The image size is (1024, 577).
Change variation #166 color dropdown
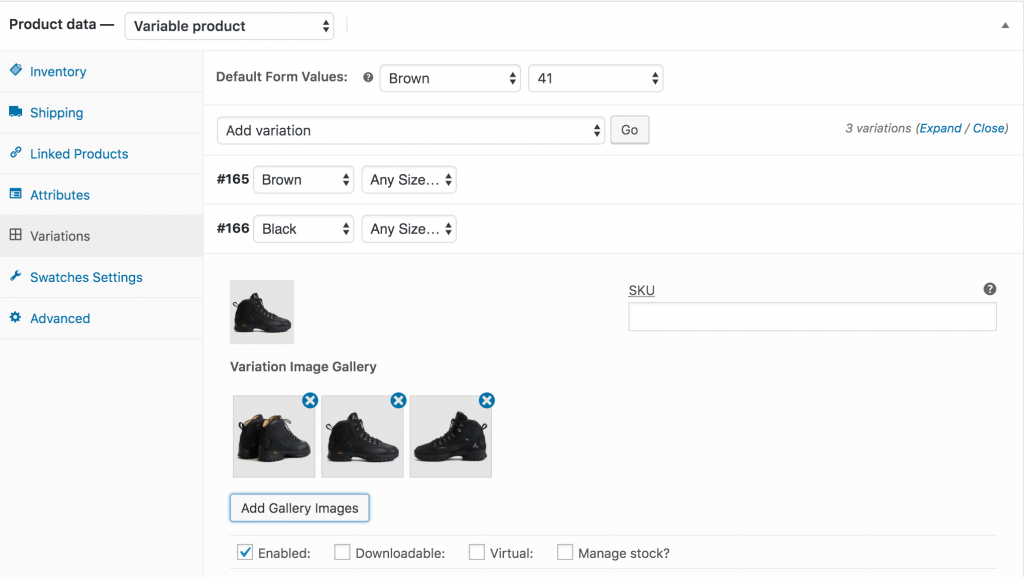point(303,228)
